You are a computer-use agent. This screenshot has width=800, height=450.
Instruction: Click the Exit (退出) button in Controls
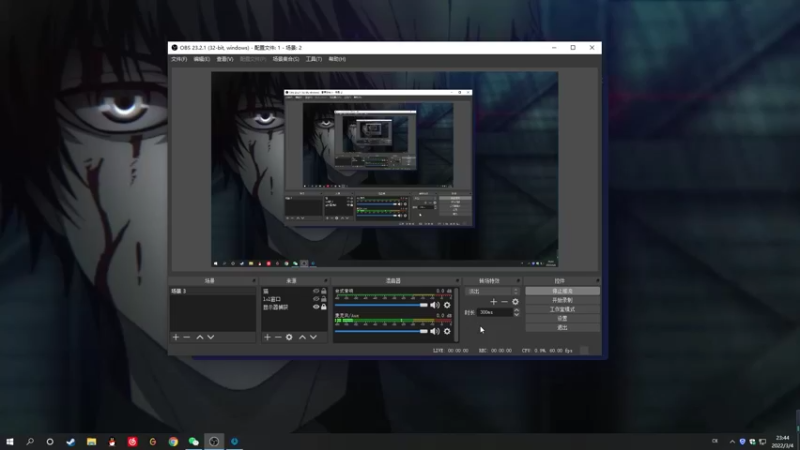[562, 328]
